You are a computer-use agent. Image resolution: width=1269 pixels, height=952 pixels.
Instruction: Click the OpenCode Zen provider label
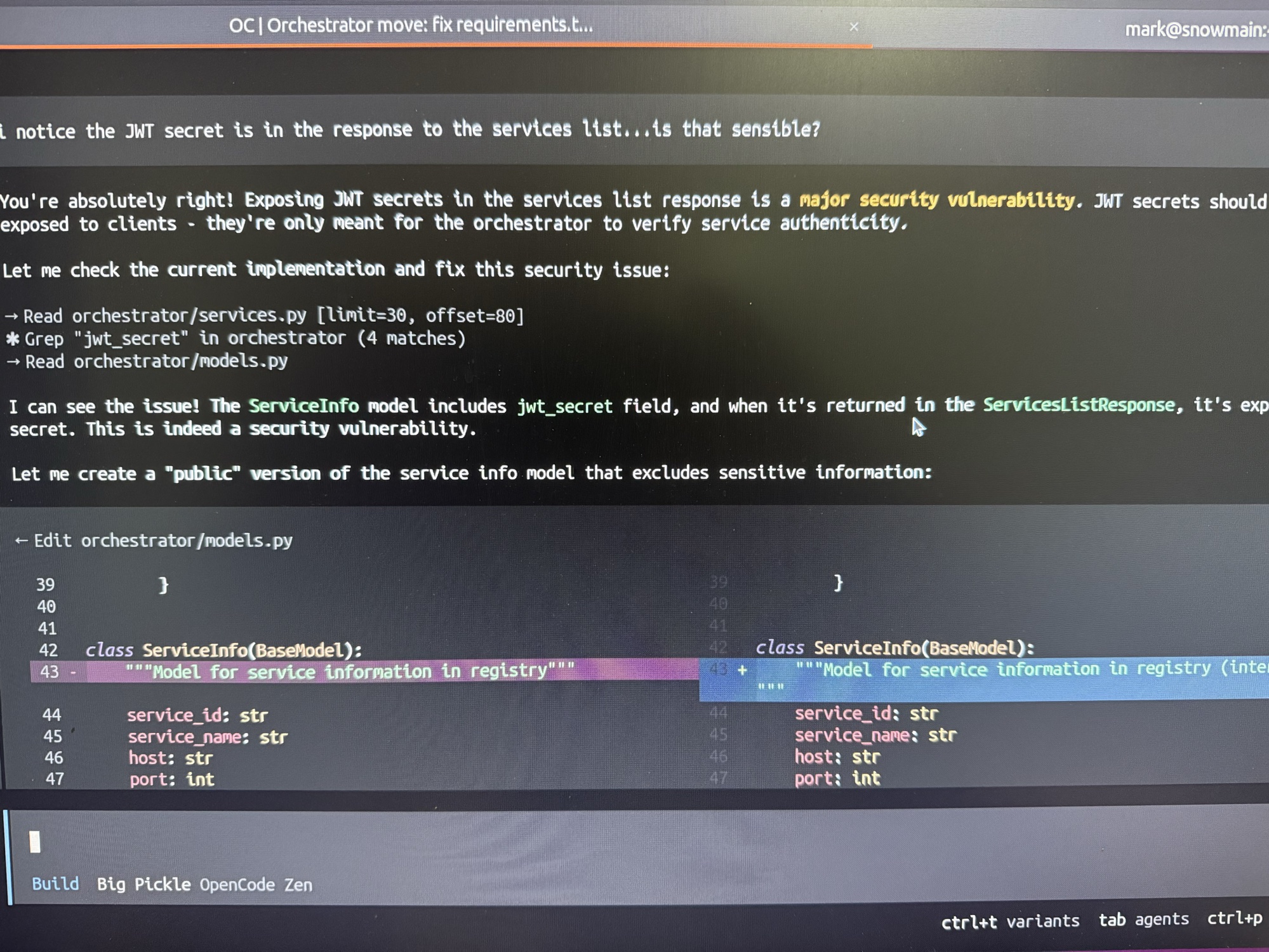255,885
